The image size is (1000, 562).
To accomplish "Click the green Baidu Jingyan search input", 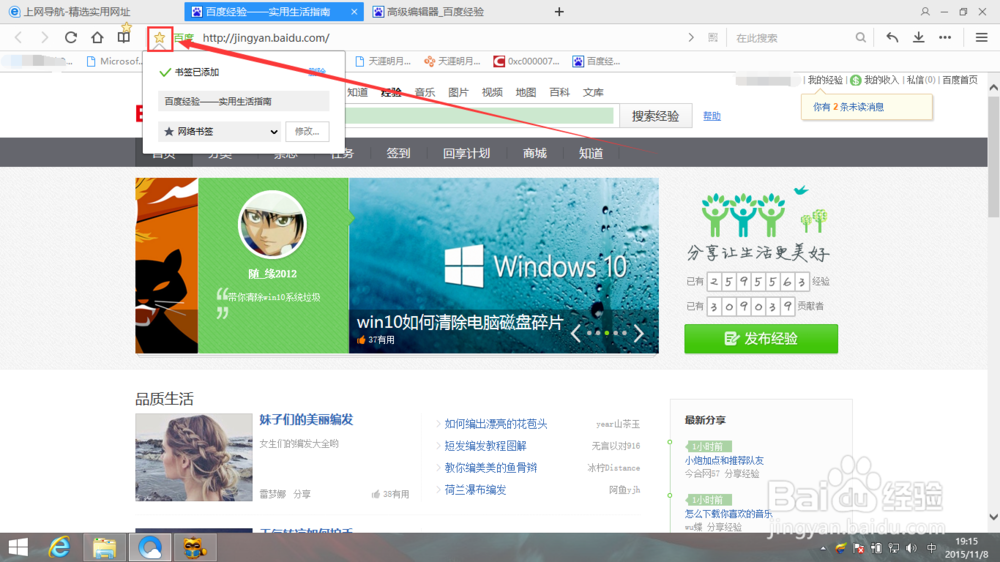I will (x=479, y=115).
